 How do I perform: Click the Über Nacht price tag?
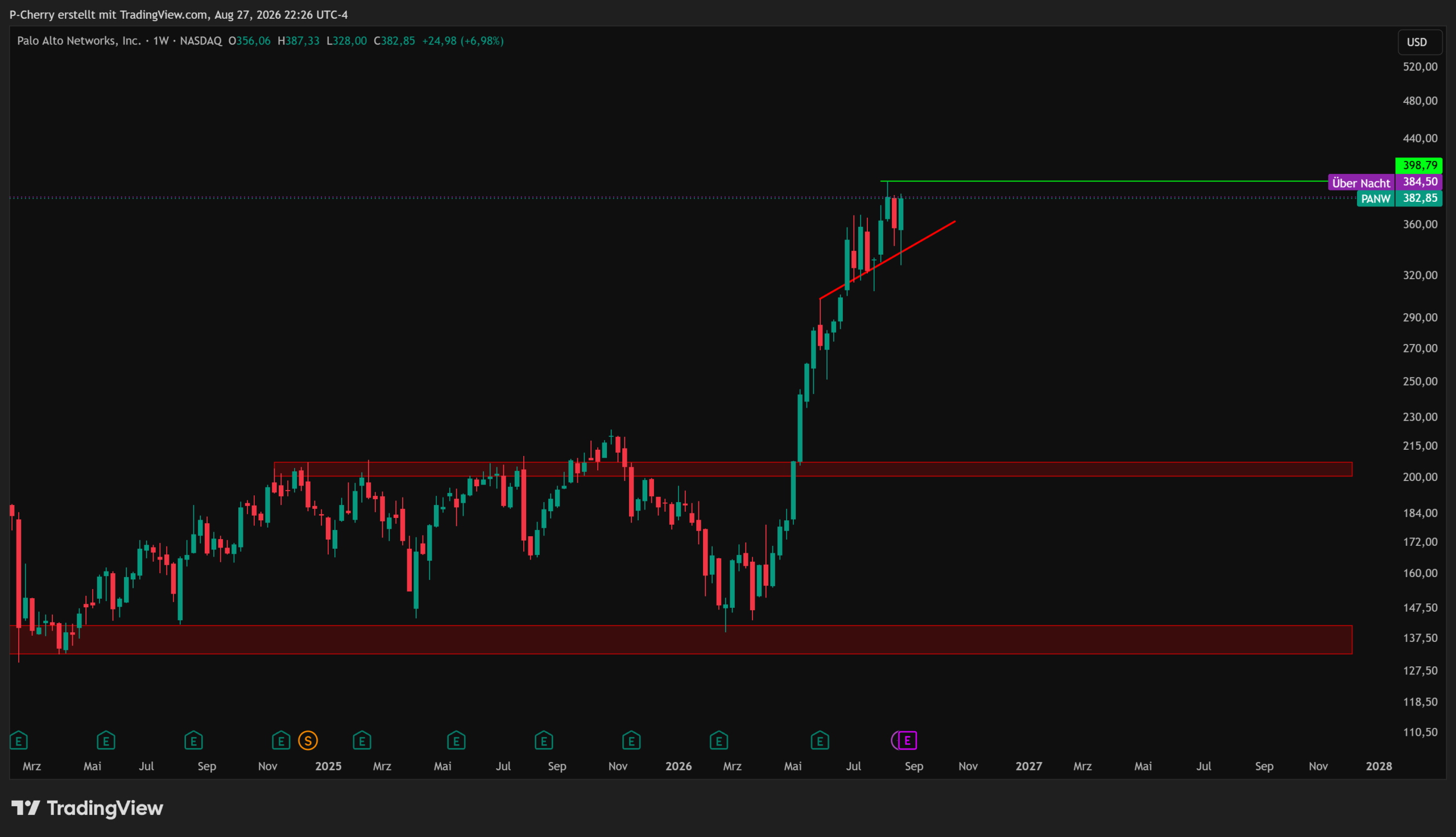pyautogui.click(x=1361, y=183)
